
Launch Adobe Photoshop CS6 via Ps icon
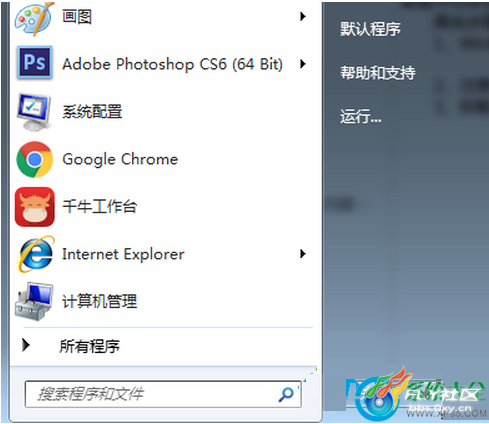pyautogui.click(x=35, y=62)
